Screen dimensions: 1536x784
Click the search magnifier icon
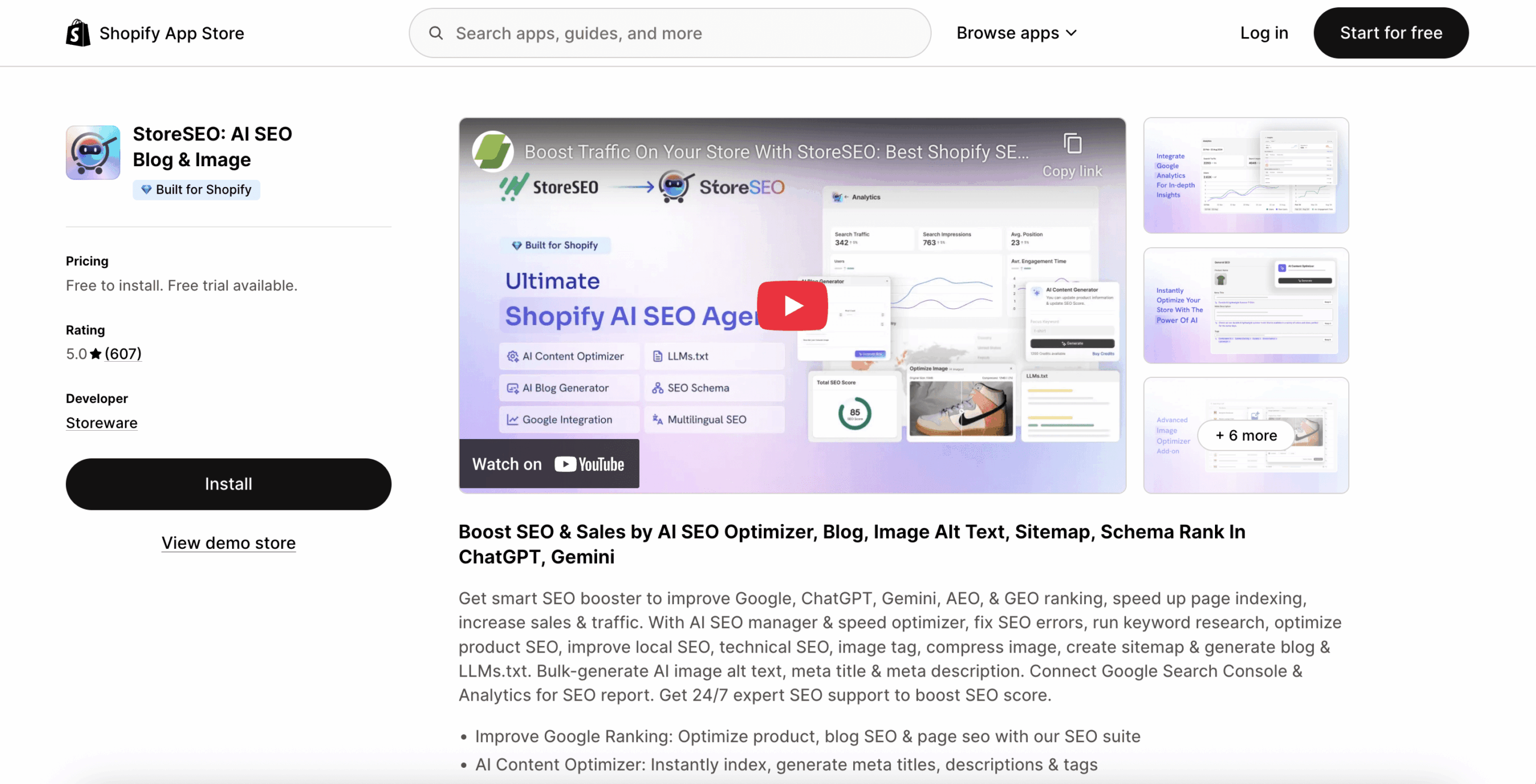[x=437, y=33]
